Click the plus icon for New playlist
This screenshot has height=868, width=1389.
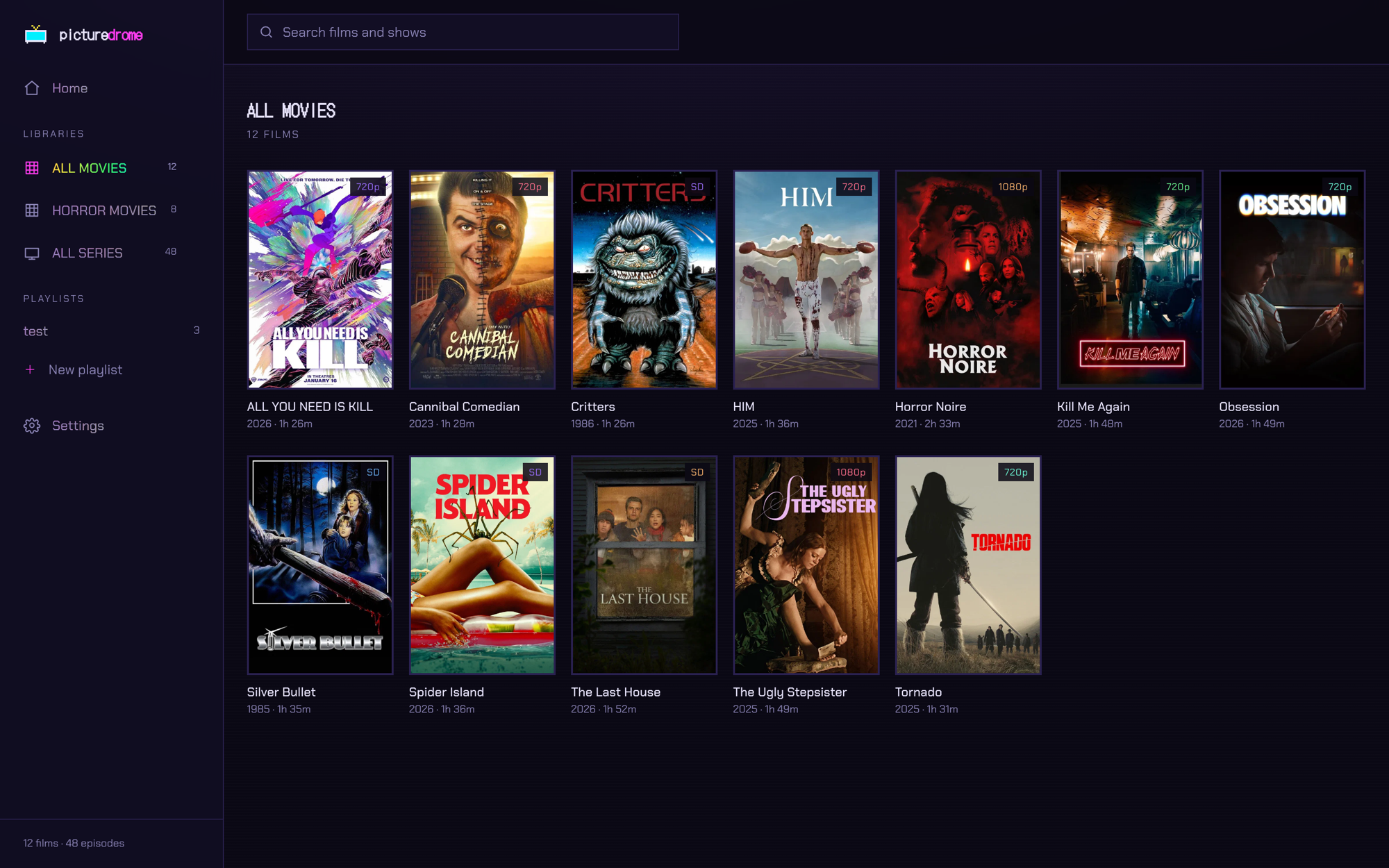[x=30, y=369]
